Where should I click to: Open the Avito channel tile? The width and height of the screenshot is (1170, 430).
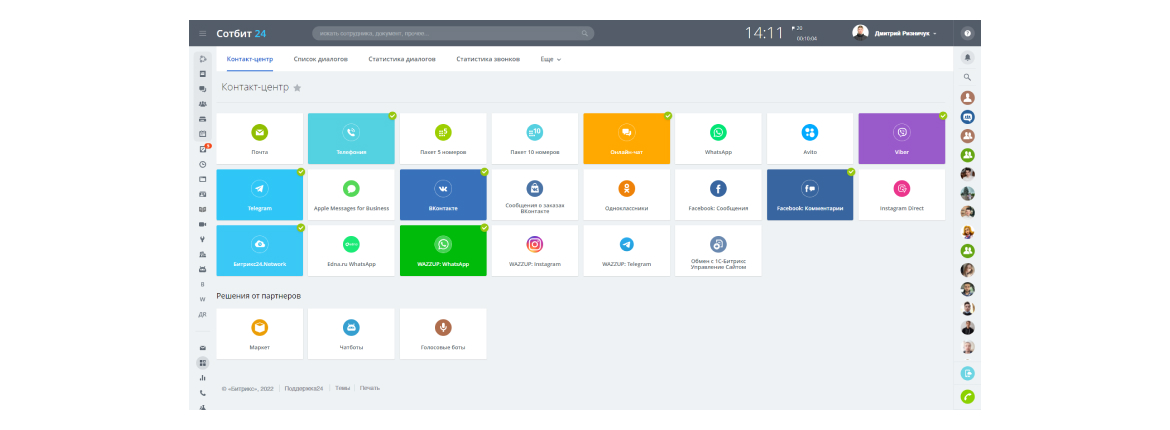pos(810,139)
